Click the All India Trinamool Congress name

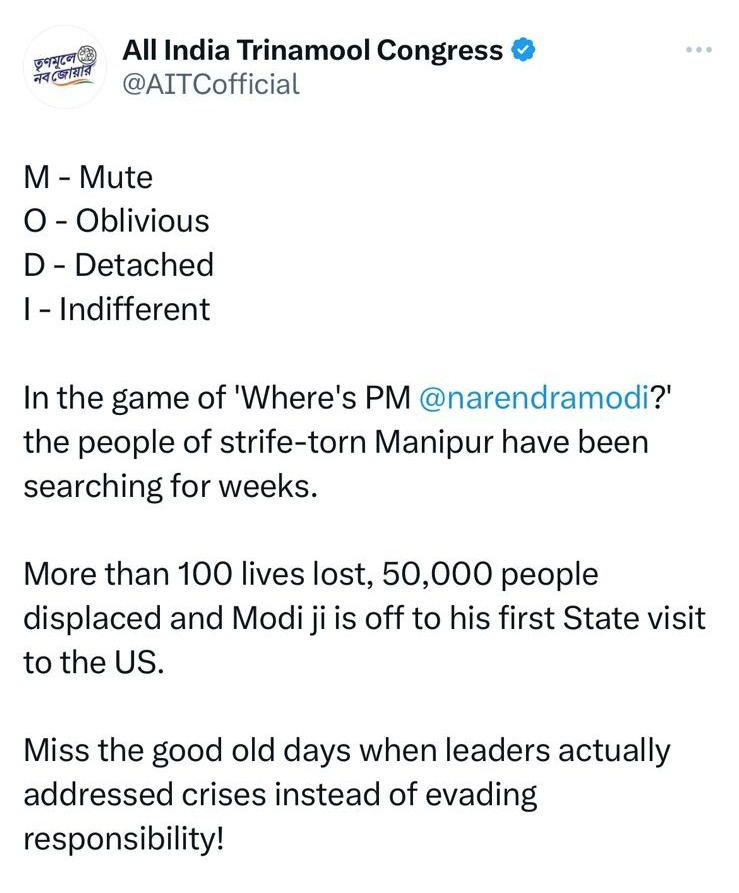[312, 50]
